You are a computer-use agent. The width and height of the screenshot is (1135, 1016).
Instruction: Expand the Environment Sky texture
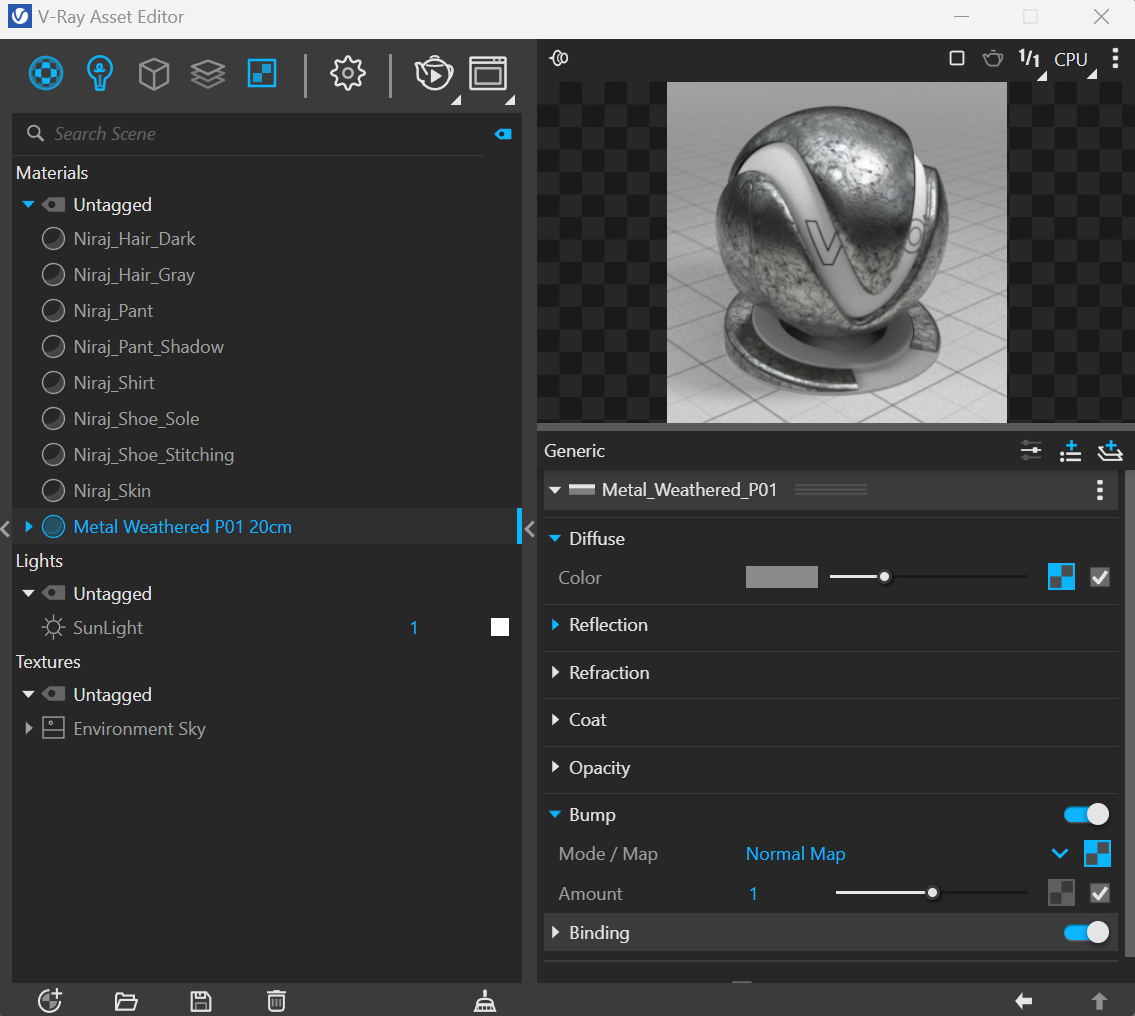click(28, 728)
